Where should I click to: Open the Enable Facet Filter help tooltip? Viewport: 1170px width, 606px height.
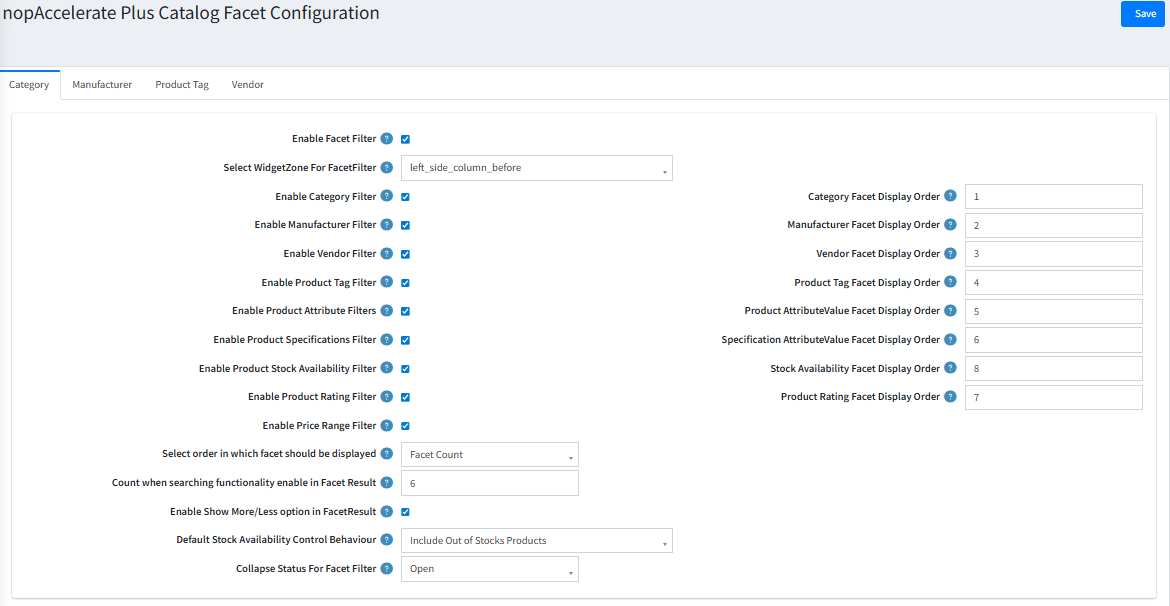click(x=386, y=139)
